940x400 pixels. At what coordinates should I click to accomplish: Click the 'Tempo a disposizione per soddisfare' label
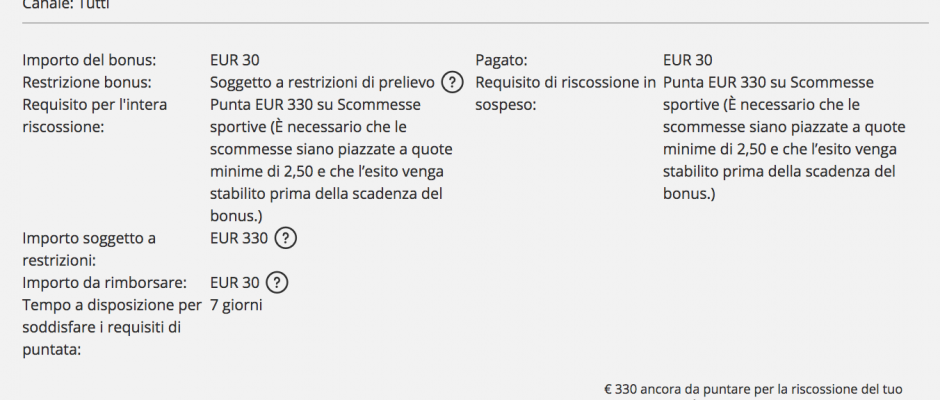point(112,327)
